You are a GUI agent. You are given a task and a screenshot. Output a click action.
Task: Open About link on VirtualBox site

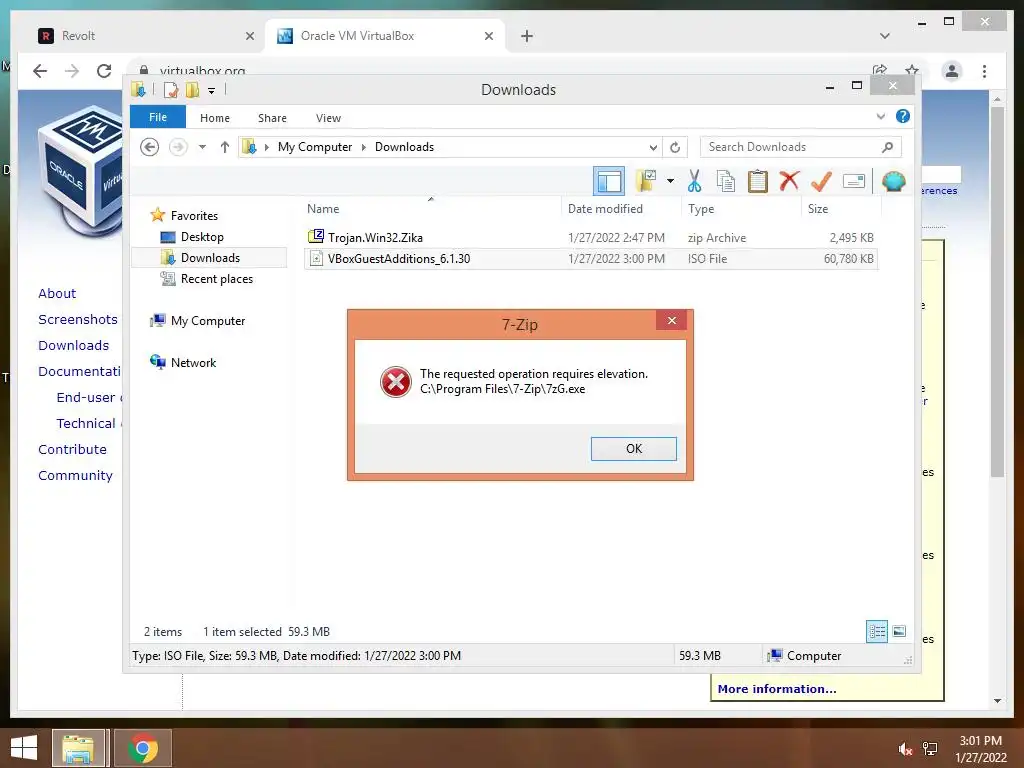pyautogui.click(x=57, y=293)
